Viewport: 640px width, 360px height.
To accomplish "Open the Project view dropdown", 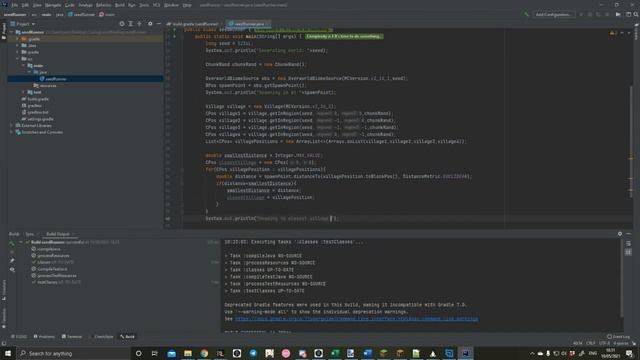I will click(23, 24).
